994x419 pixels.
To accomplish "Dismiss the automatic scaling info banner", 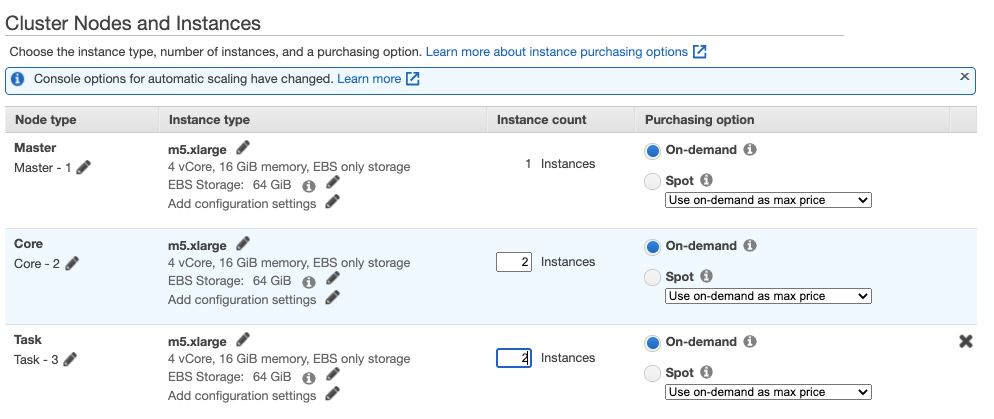I will point(964,77).
